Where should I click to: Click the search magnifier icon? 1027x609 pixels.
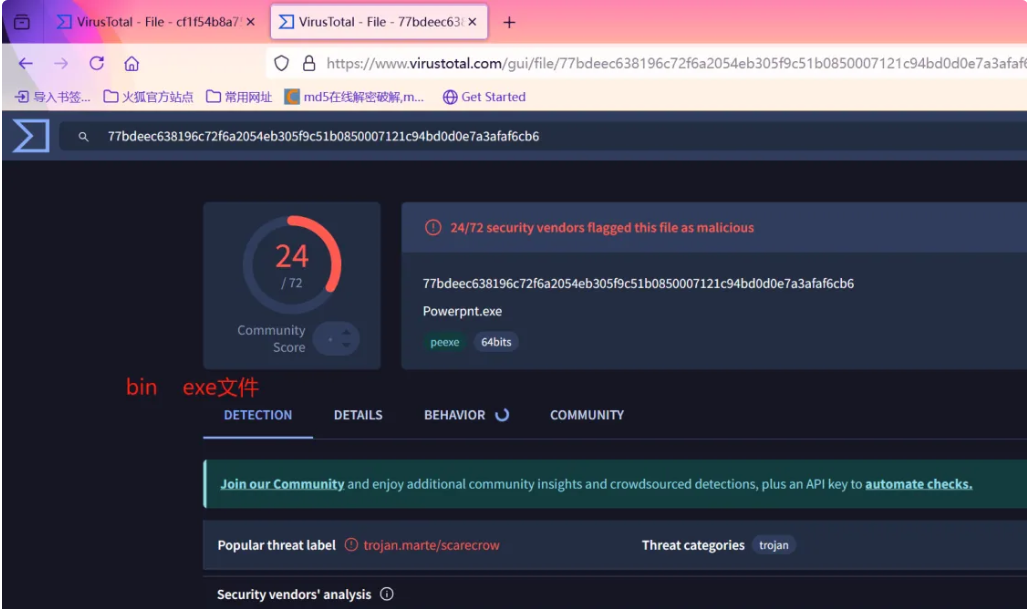click(83, 136)
